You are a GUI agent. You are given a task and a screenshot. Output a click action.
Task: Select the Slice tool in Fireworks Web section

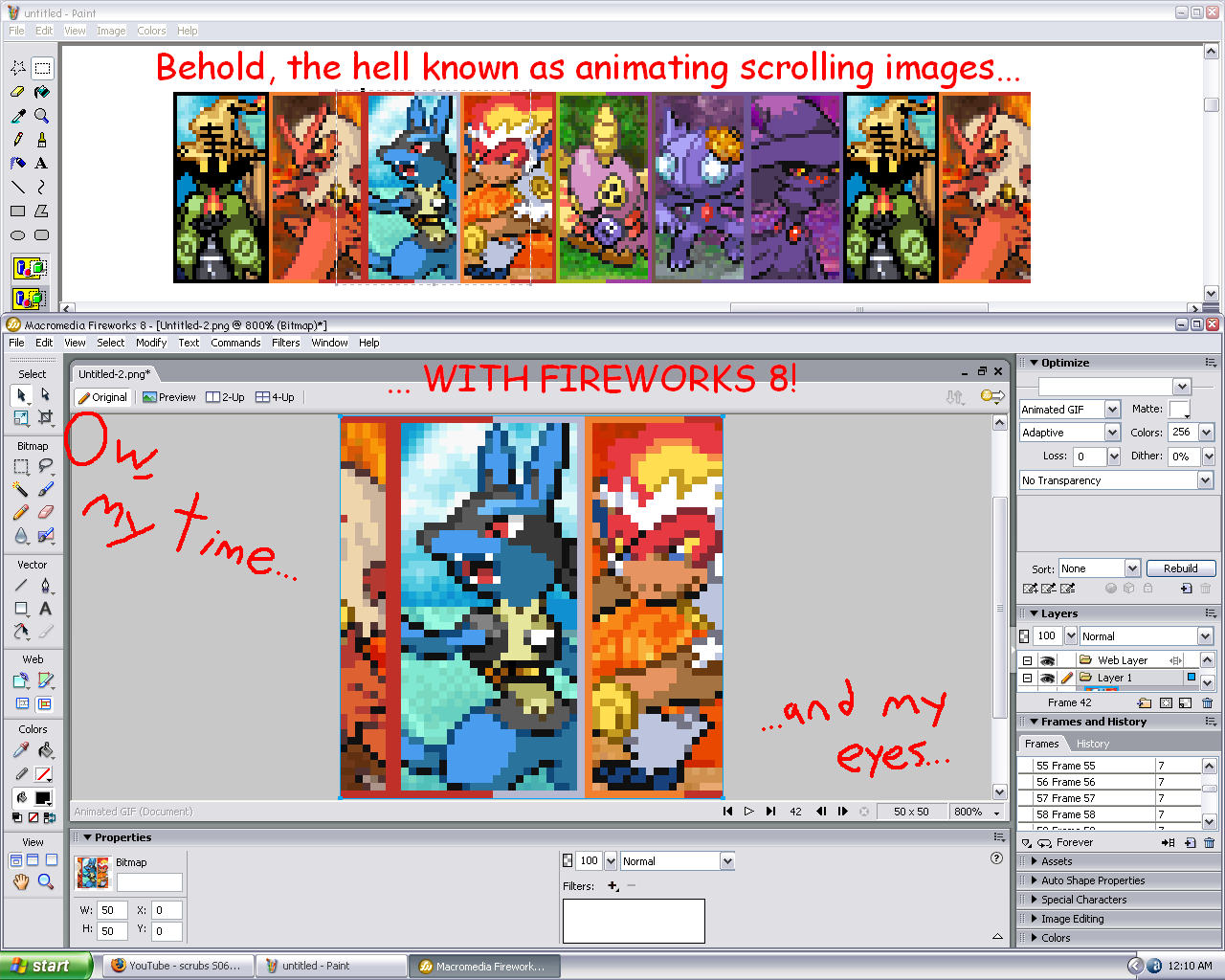click(45, 680)
